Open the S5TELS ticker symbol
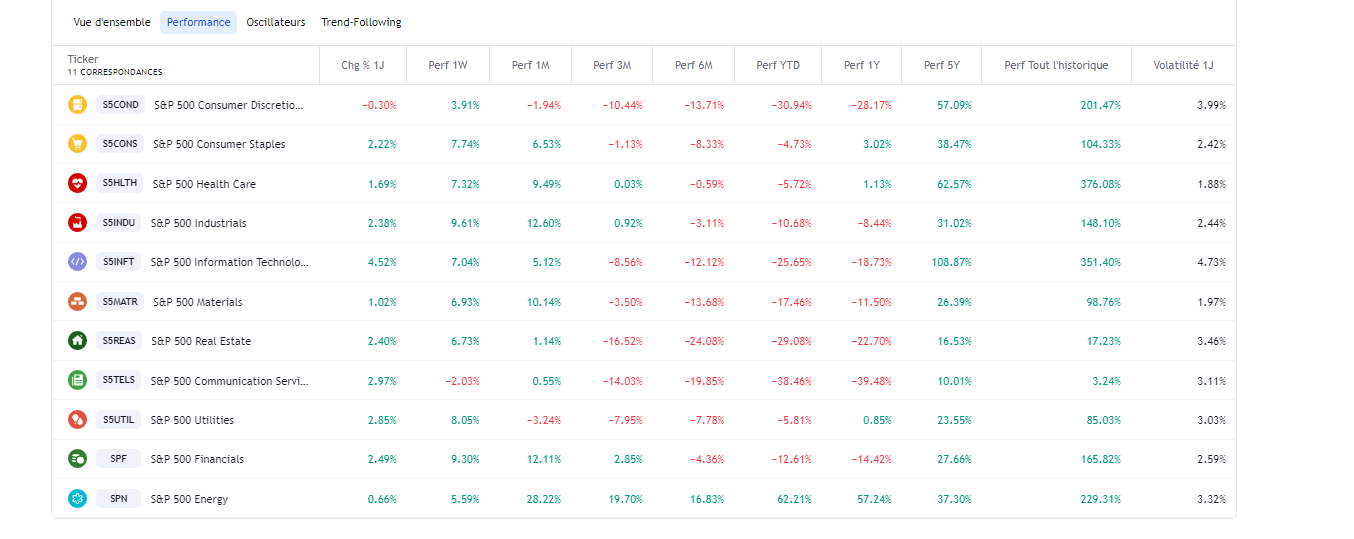Viewport: 1354px width, 539px height. tap(118, 381)
